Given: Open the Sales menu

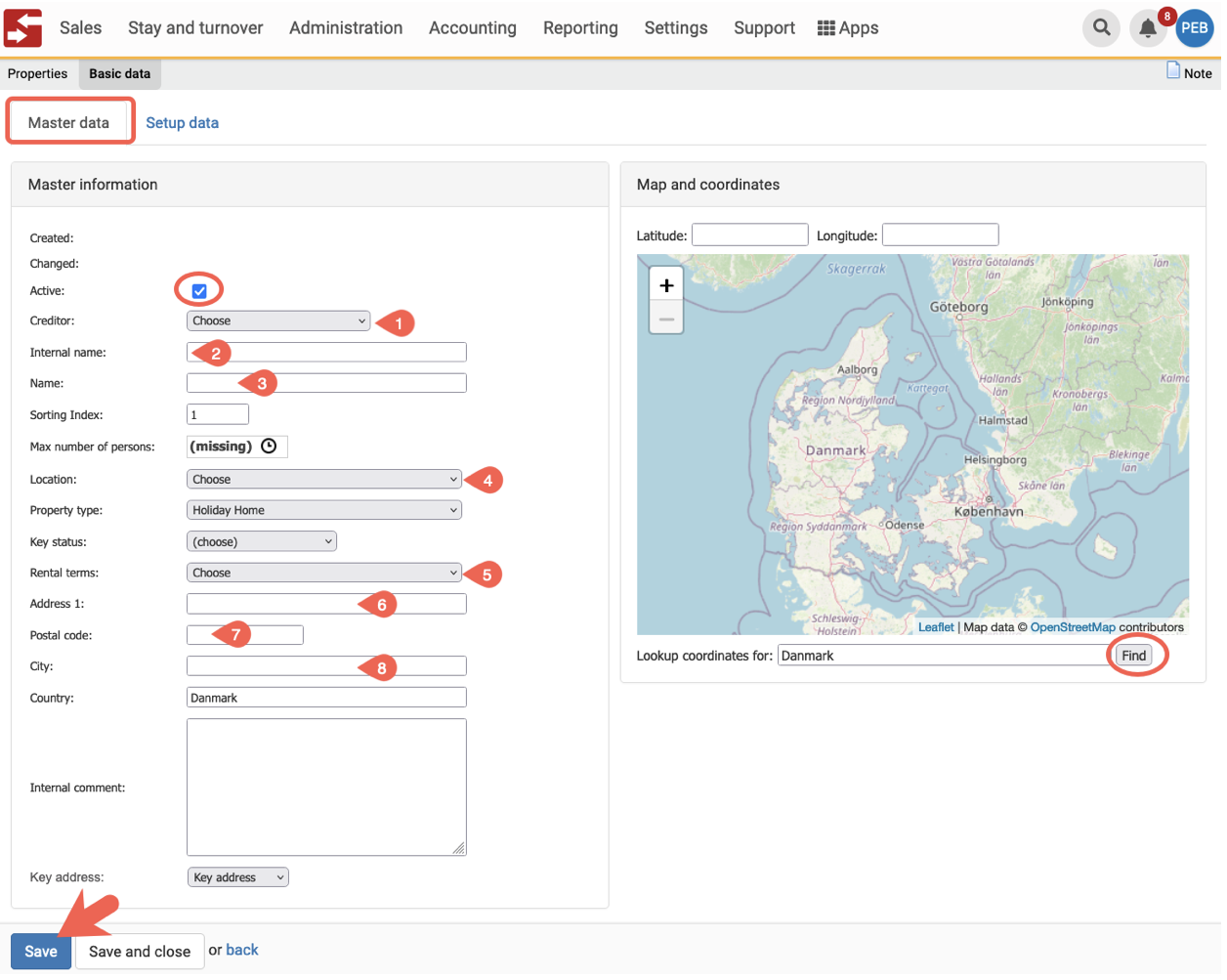Looking at the screenshot, I should 81,28.
